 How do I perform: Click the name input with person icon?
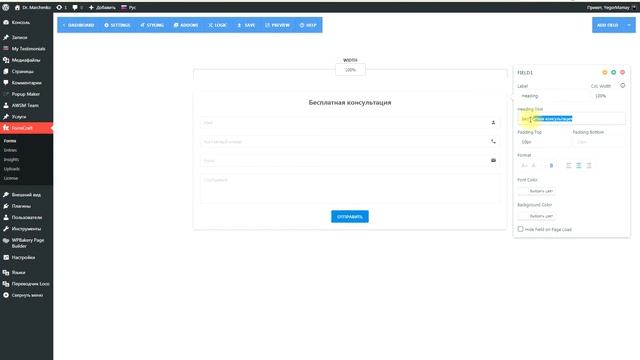coord(350,122)
